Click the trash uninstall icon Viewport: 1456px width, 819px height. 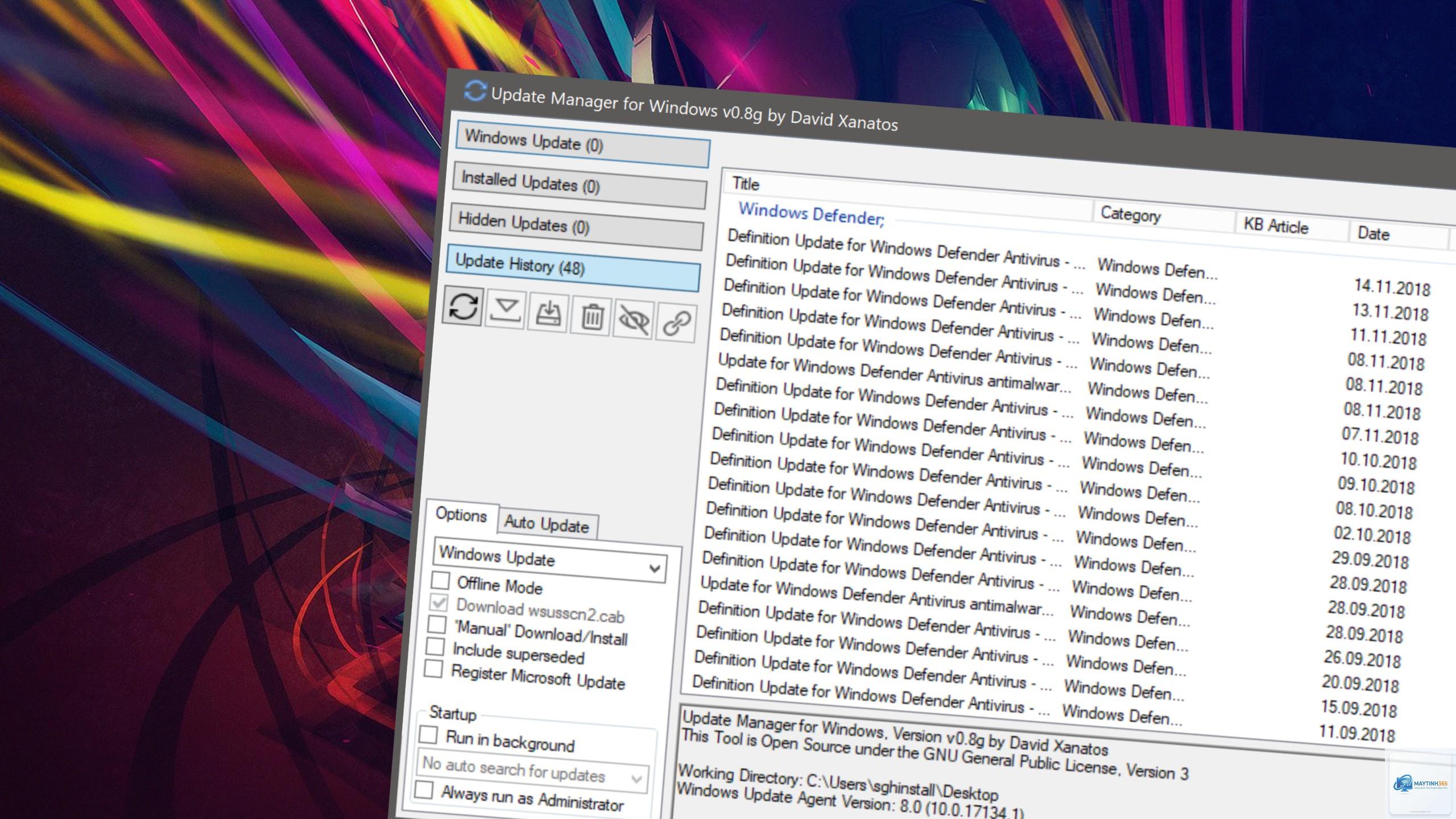(x=591, y=317)
